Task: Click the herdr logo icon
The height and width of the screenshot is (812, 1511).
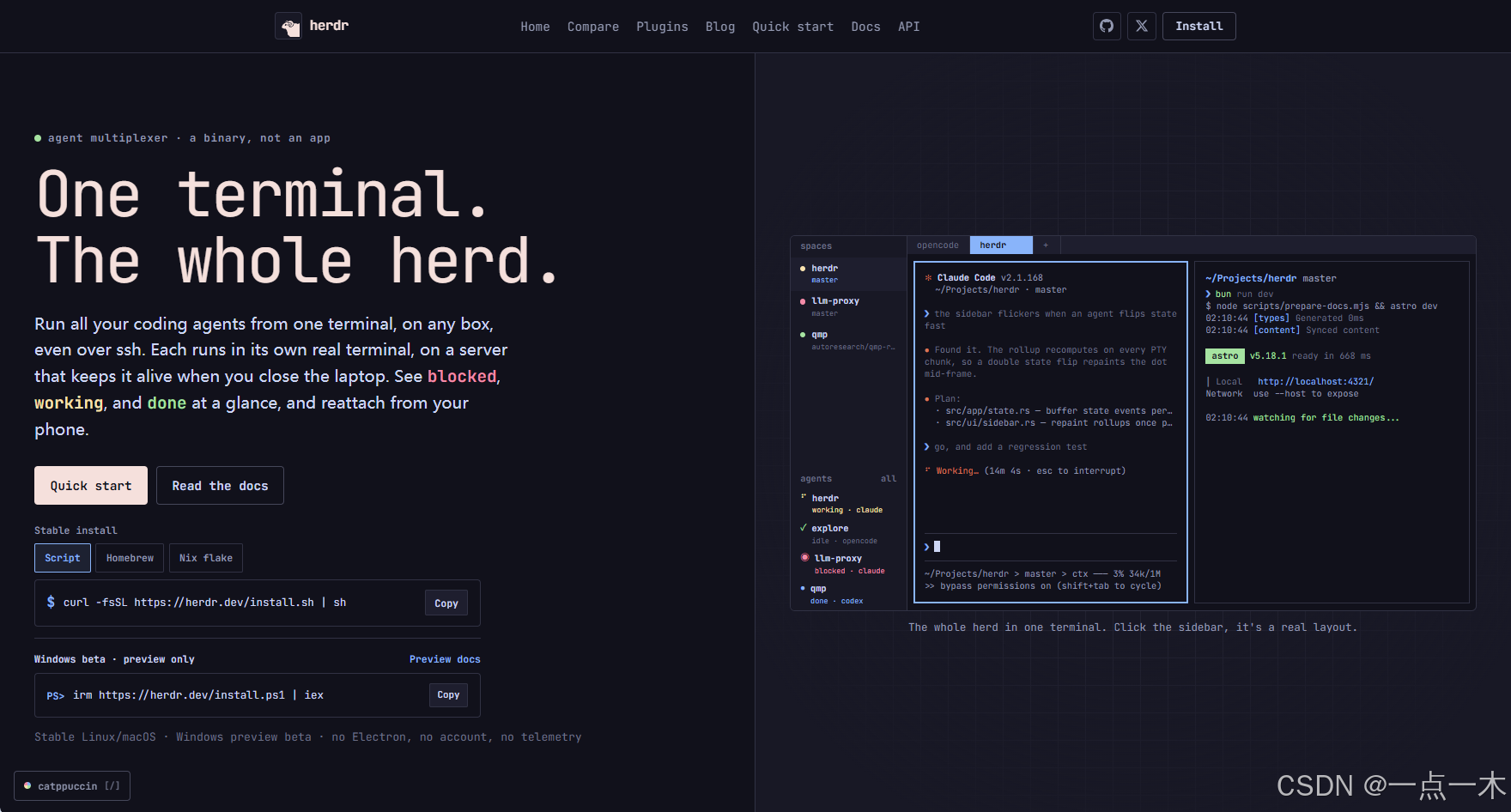Action: click(288, 26)
